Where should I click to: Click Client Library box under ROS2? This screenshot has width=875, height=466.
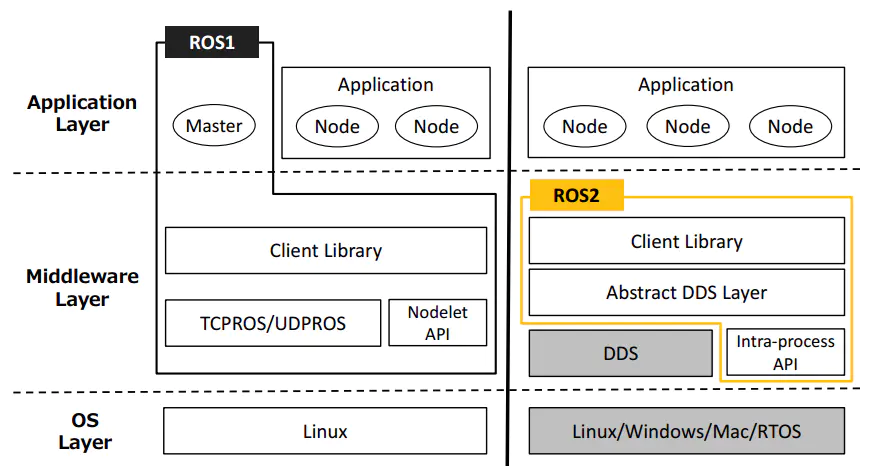point(686,241)
